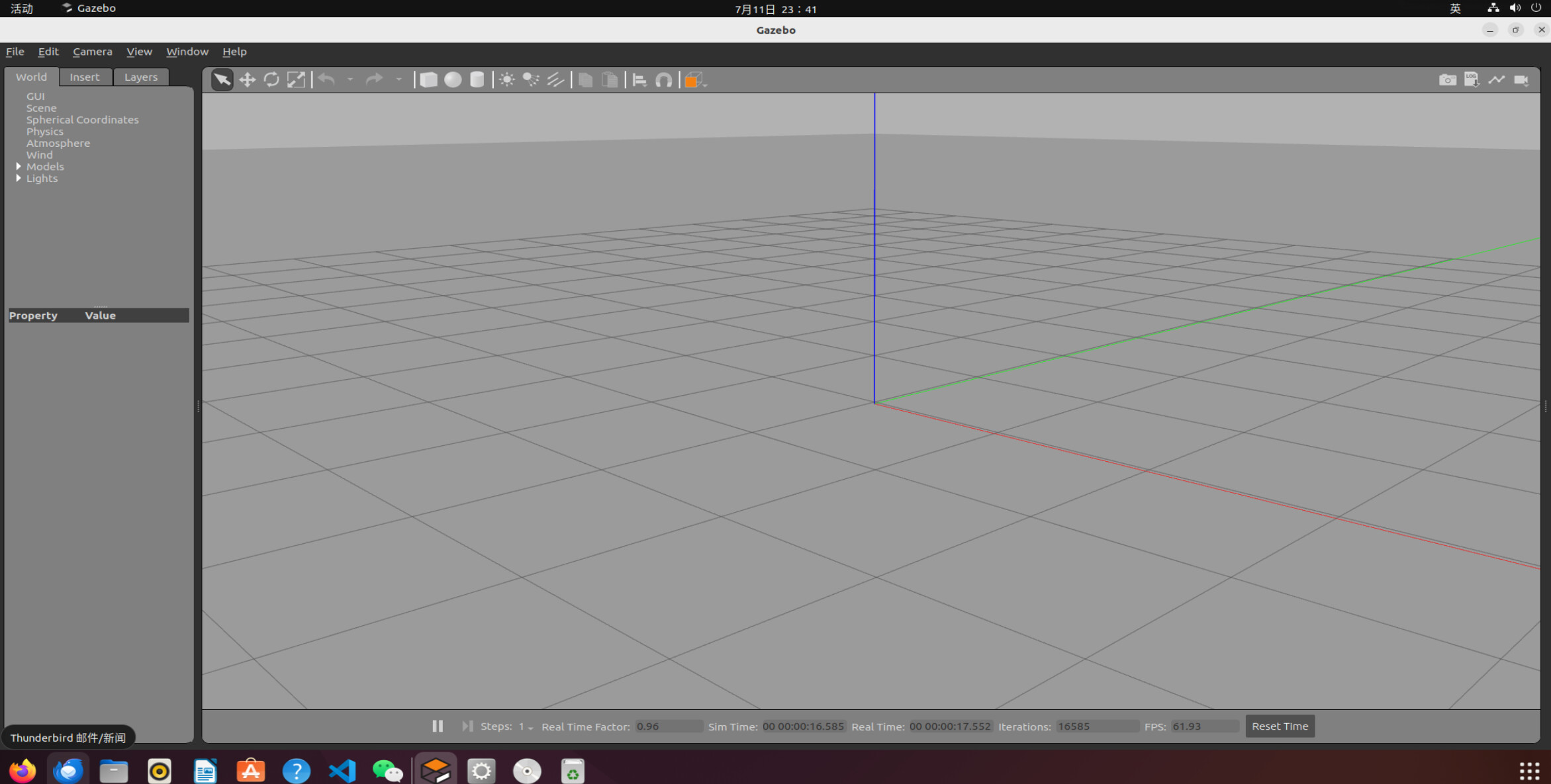Switch to the Insert tab
This screenshot has height=784, width=1551.
[x=85, y=77]
